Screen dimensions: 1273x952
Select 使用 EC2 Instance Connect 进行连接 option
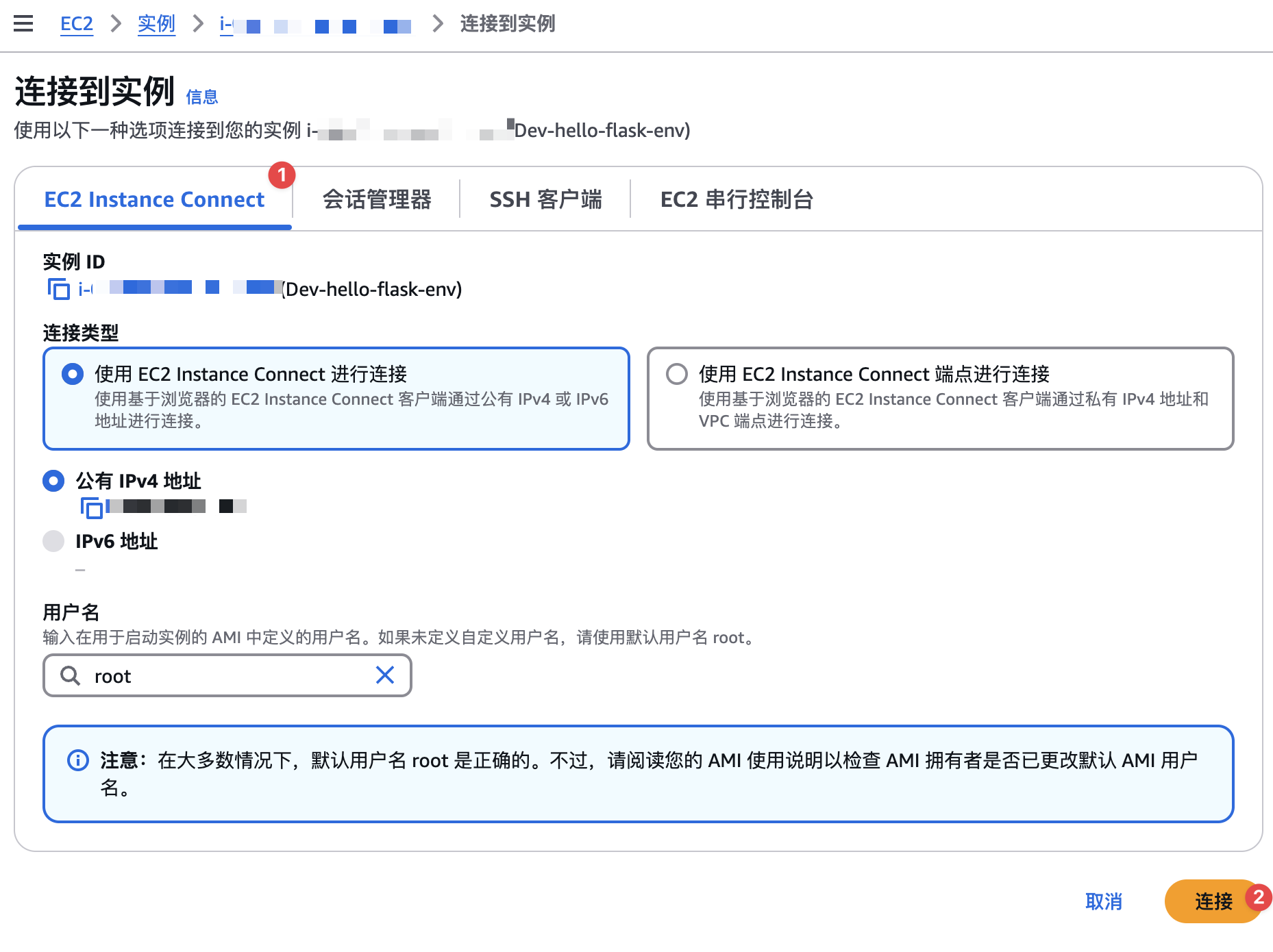pyautogui.click(x=336, y=399)
